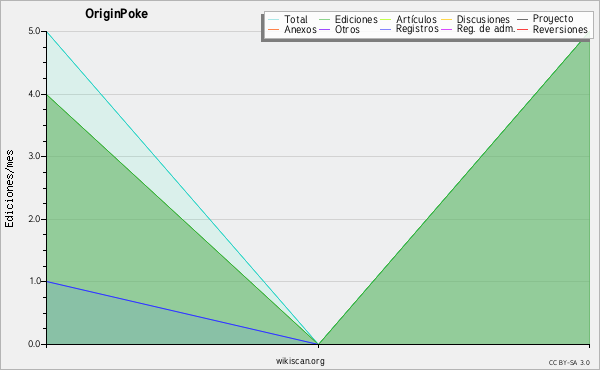Click the 2.0 y-axis value
Image resolution: width=600 pixels, height=370 pixels.
click(34, 219)
